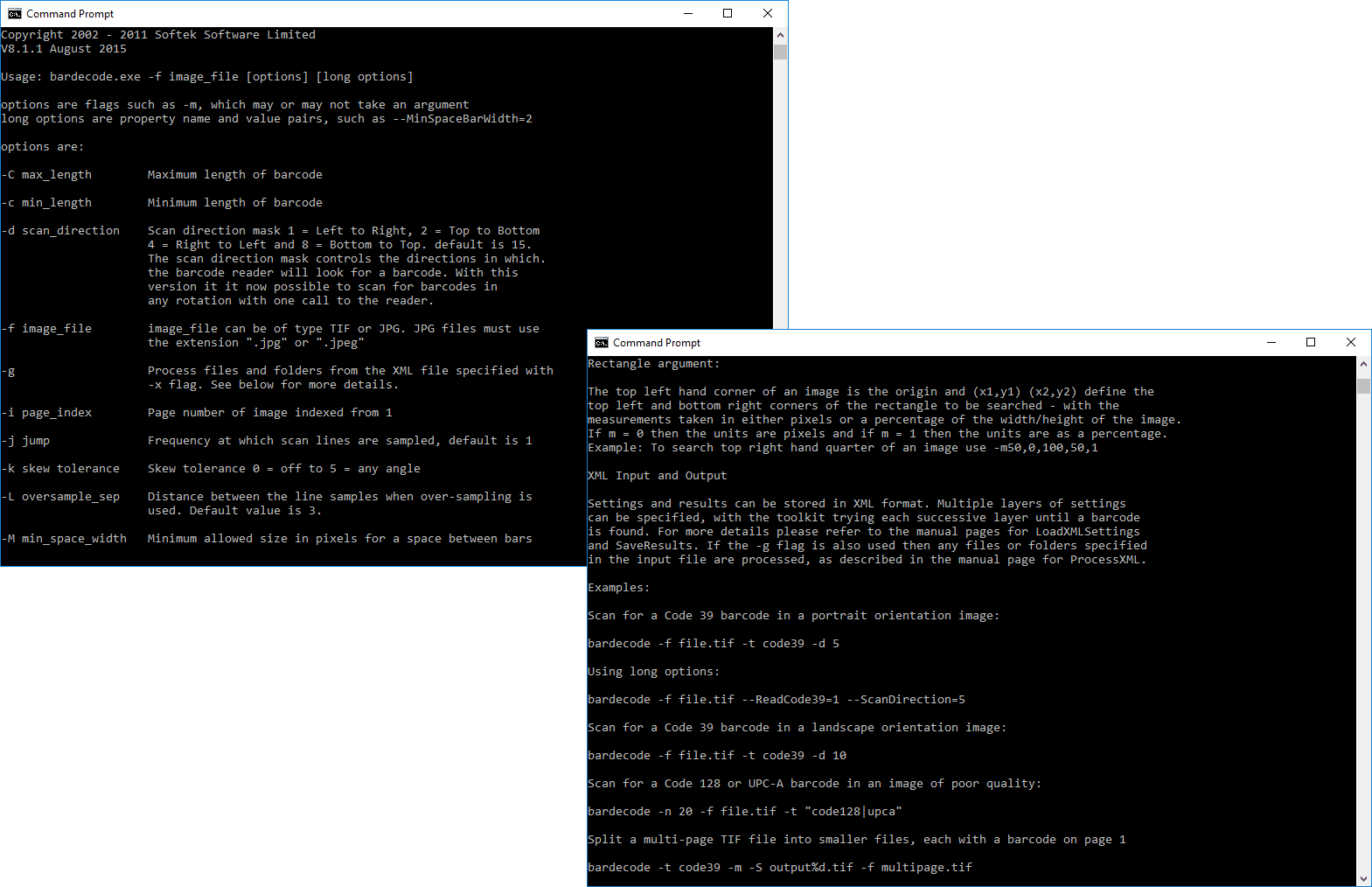
Task: Click 'Maximum length of barcode' description
Action: point(235,175)
